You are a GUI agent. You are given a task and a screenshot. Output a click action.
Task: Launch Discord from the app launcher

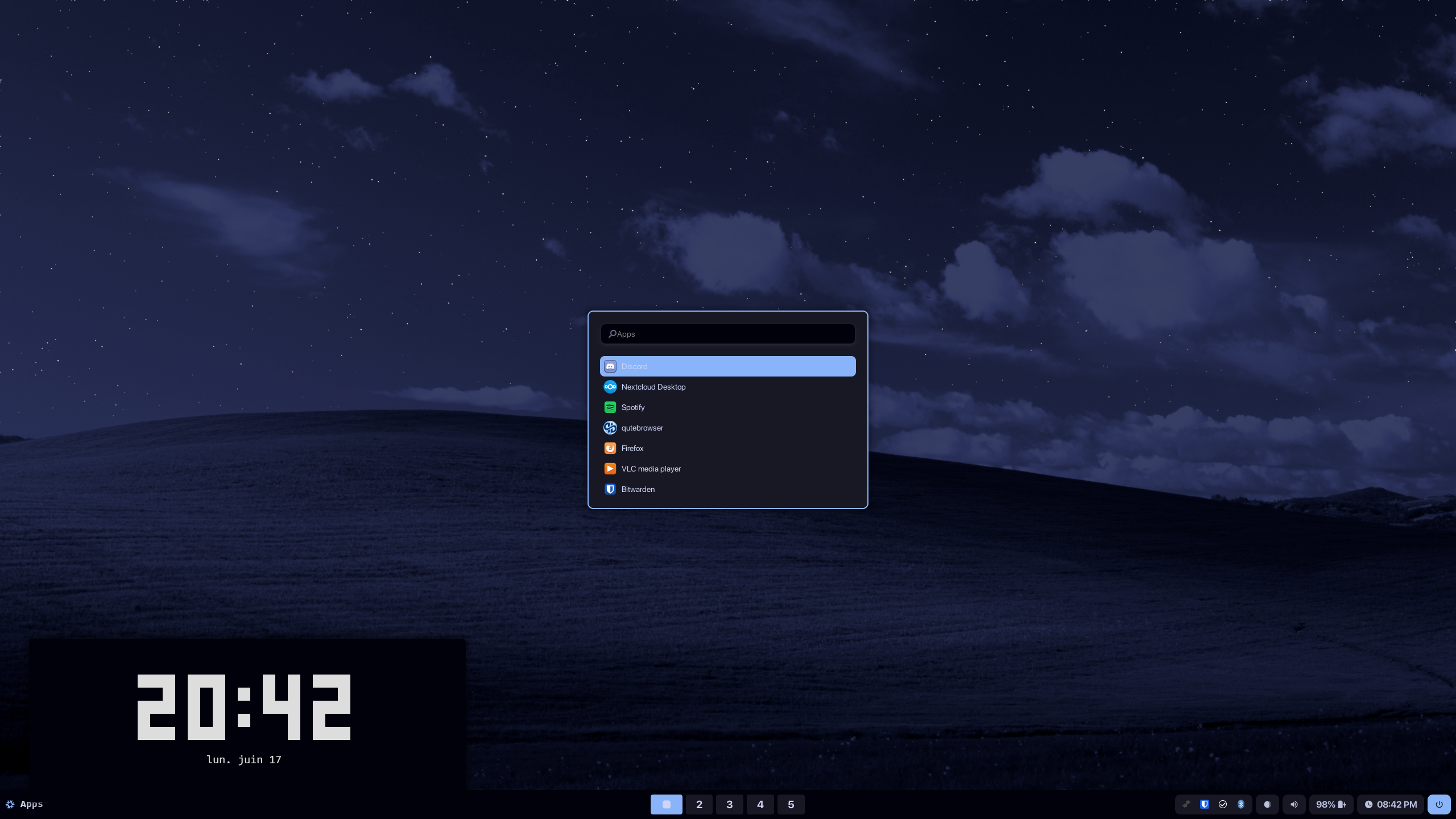coord(727,366)
